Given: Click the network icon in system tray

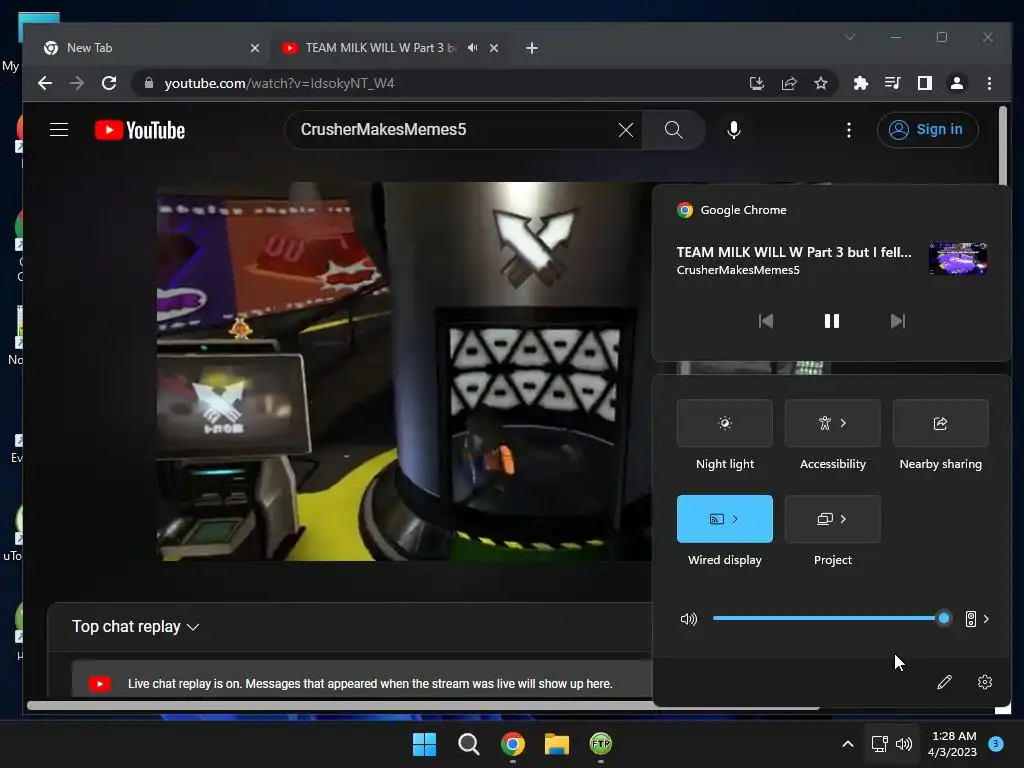Looking at the screenshot, I should tap(880, 744).
